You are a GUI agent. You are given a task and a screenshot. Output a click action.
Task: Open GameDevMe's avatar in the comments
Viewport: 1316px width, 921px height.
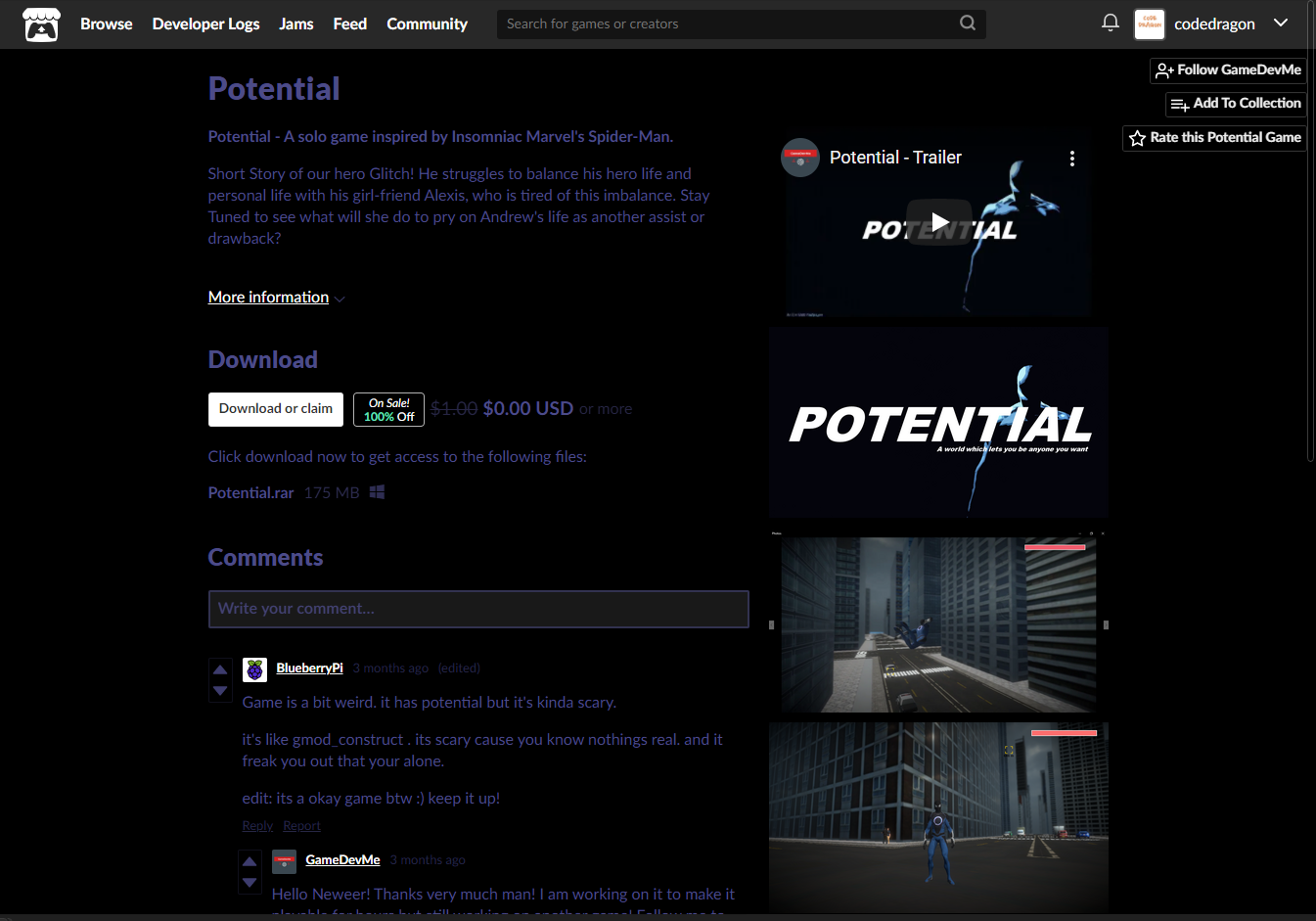click(284, 861)
